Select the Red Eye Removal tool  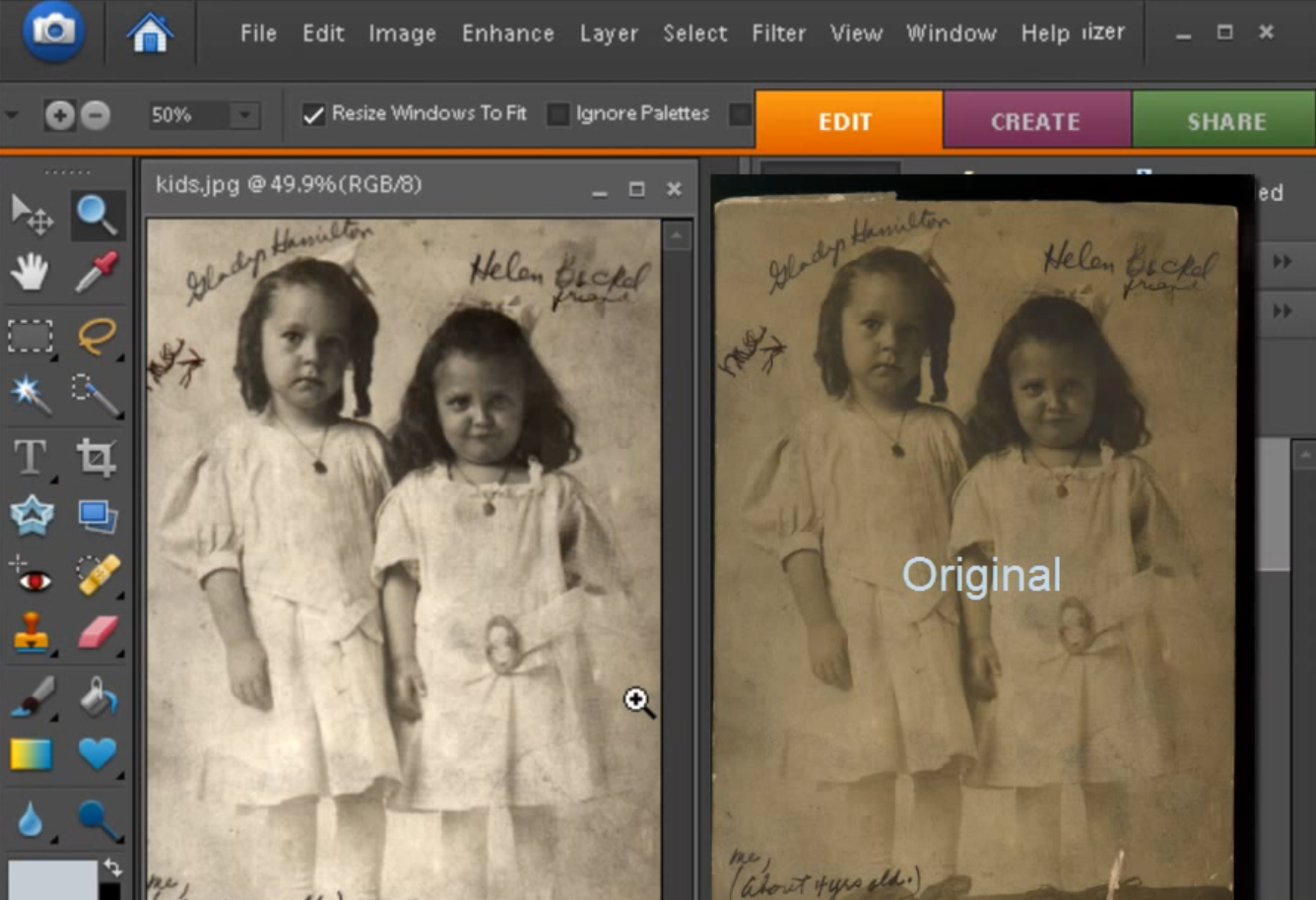(32, 577)
